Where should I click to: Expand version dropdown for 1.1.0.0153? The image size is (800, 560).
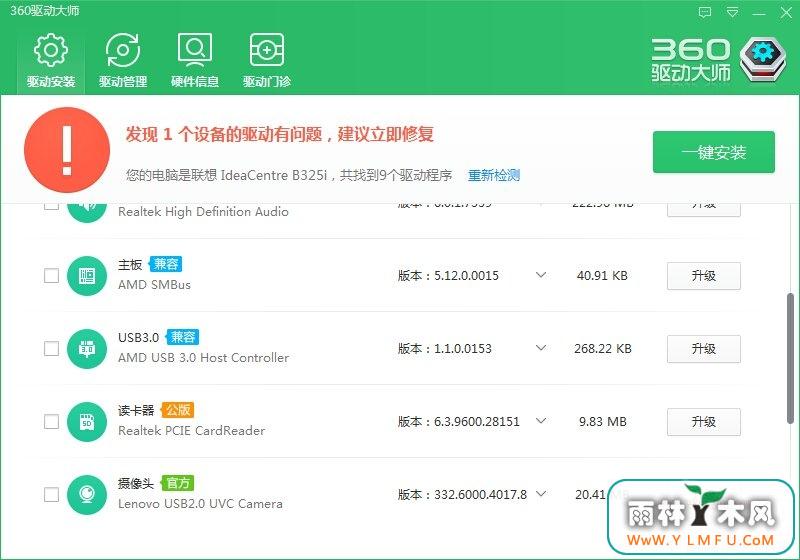541,348
